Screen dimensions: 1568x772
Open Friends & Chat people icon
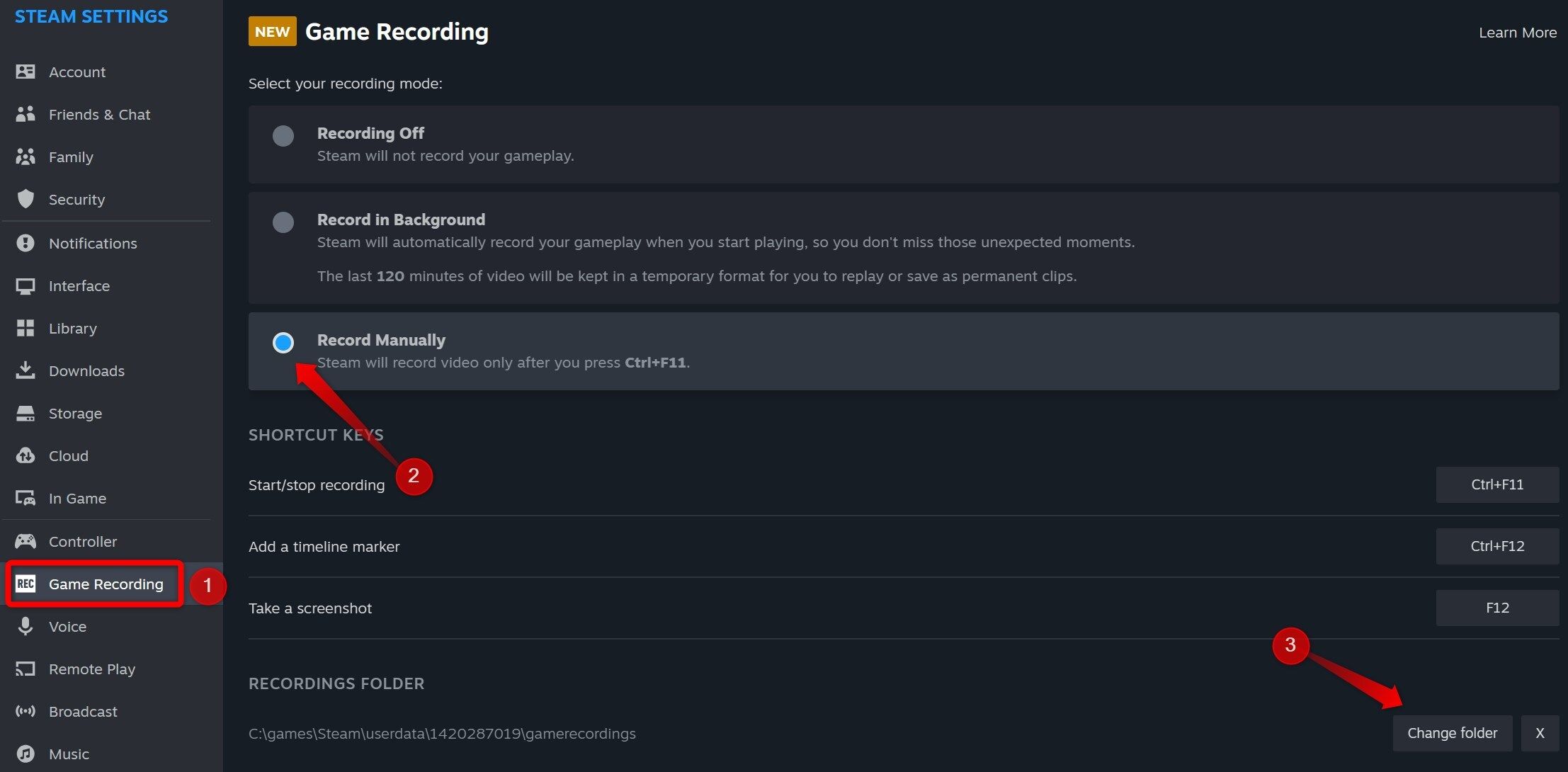pyautogui.click(x=25, y=114)
